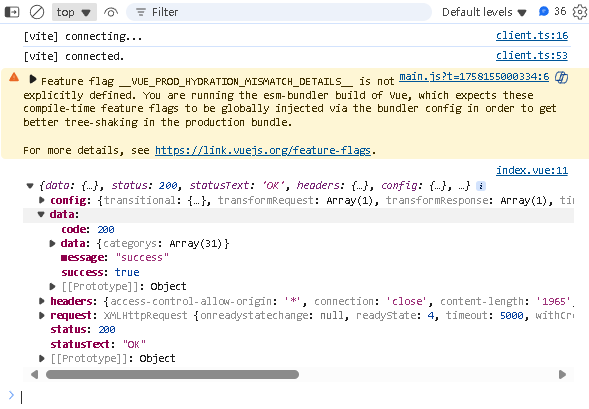Click the horizontal scrollbar thumb
The height and width of the screenshot is (409, 589).
(x=172, y=374)
